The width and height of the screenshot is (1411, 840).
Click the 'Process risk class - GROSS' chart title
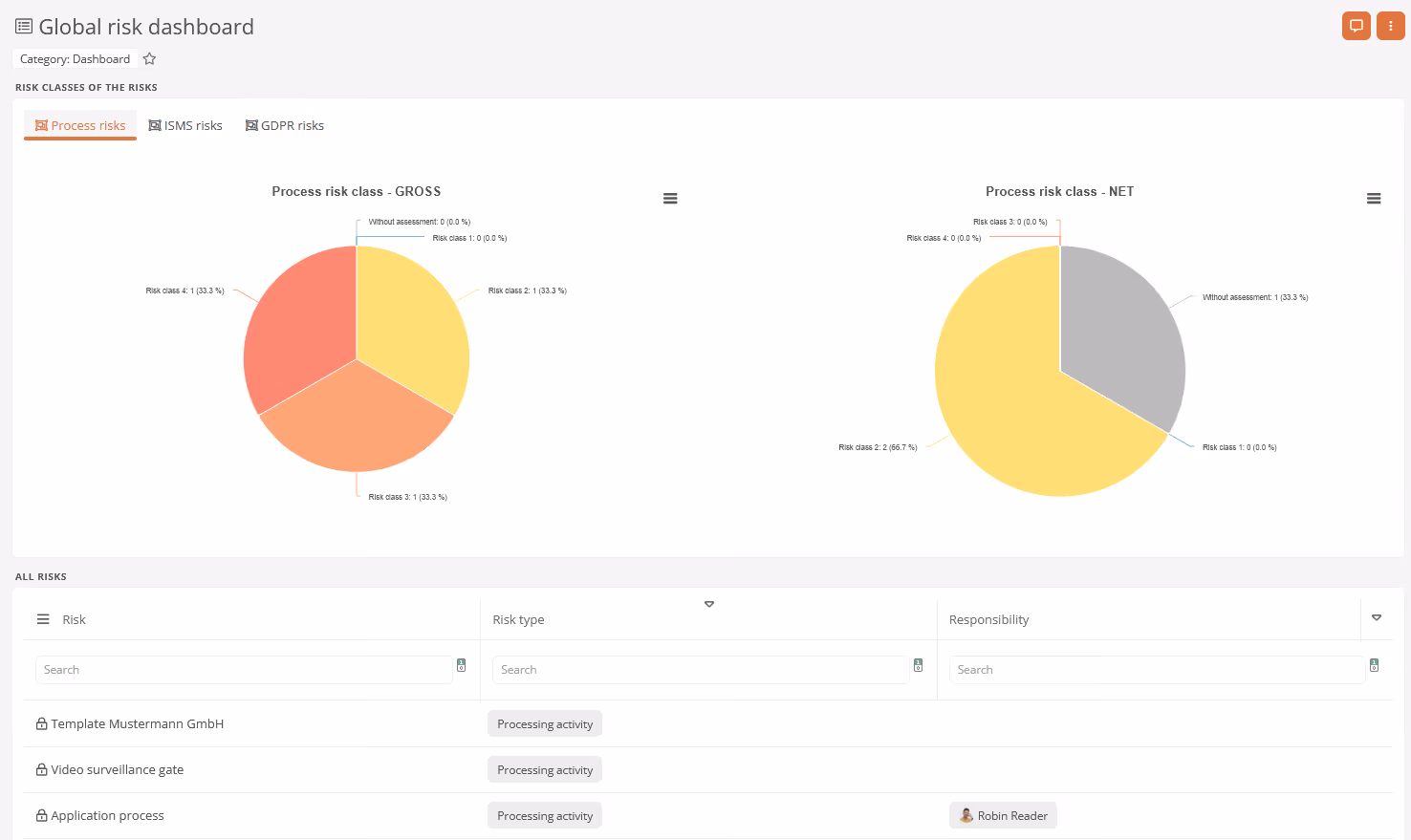click(357, 191)
